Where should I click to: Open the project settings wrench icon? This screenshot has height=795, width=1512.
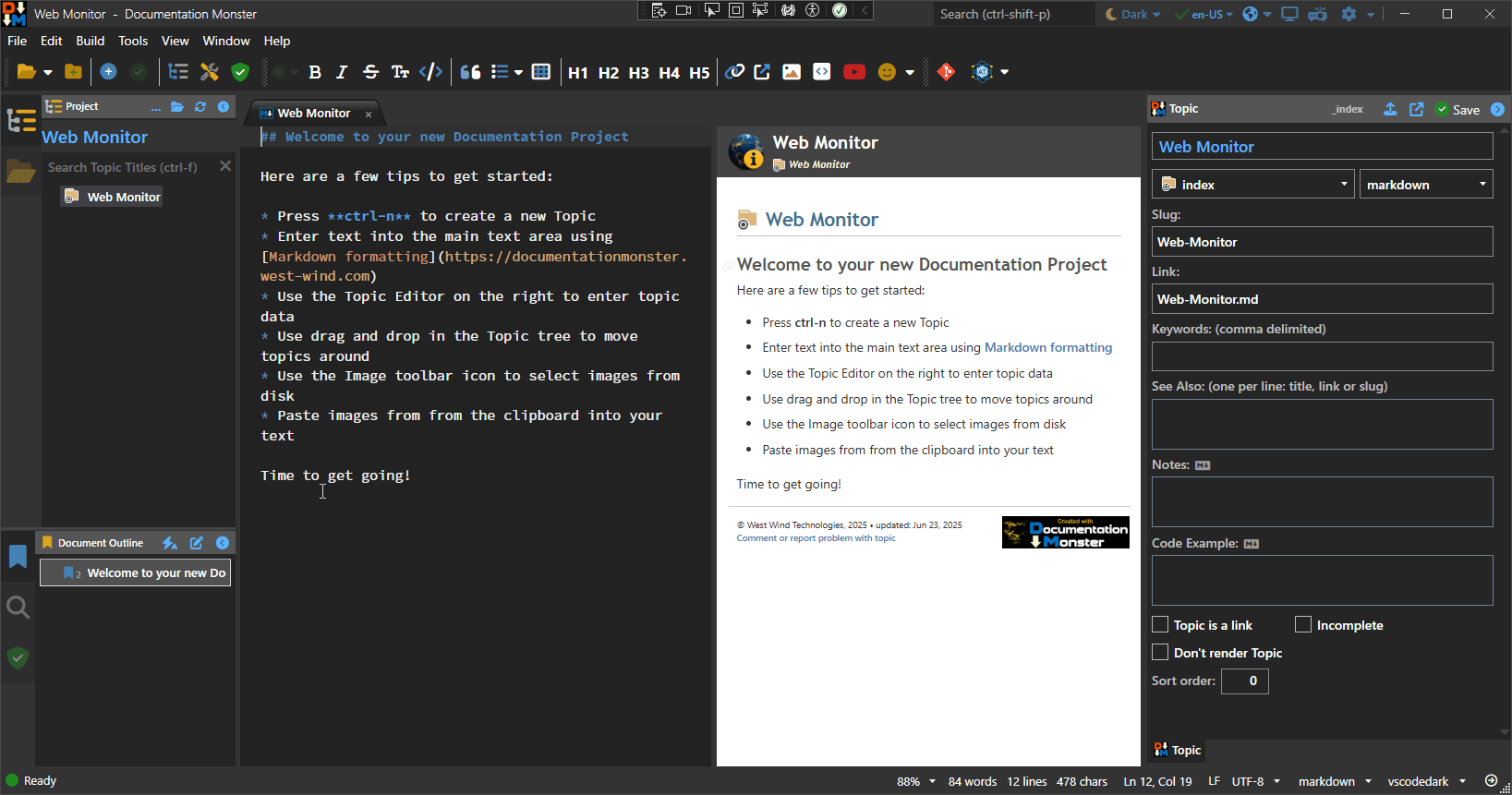click(210, 72)
